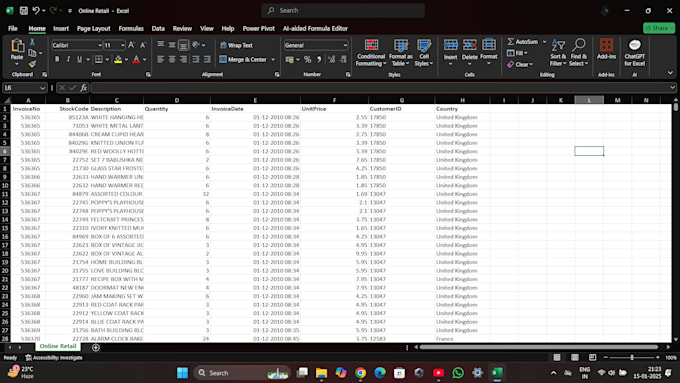Switch to Page Layout view in status bar
The width and height of the screenshot is (680, 383).
click(x=575, y=357)
